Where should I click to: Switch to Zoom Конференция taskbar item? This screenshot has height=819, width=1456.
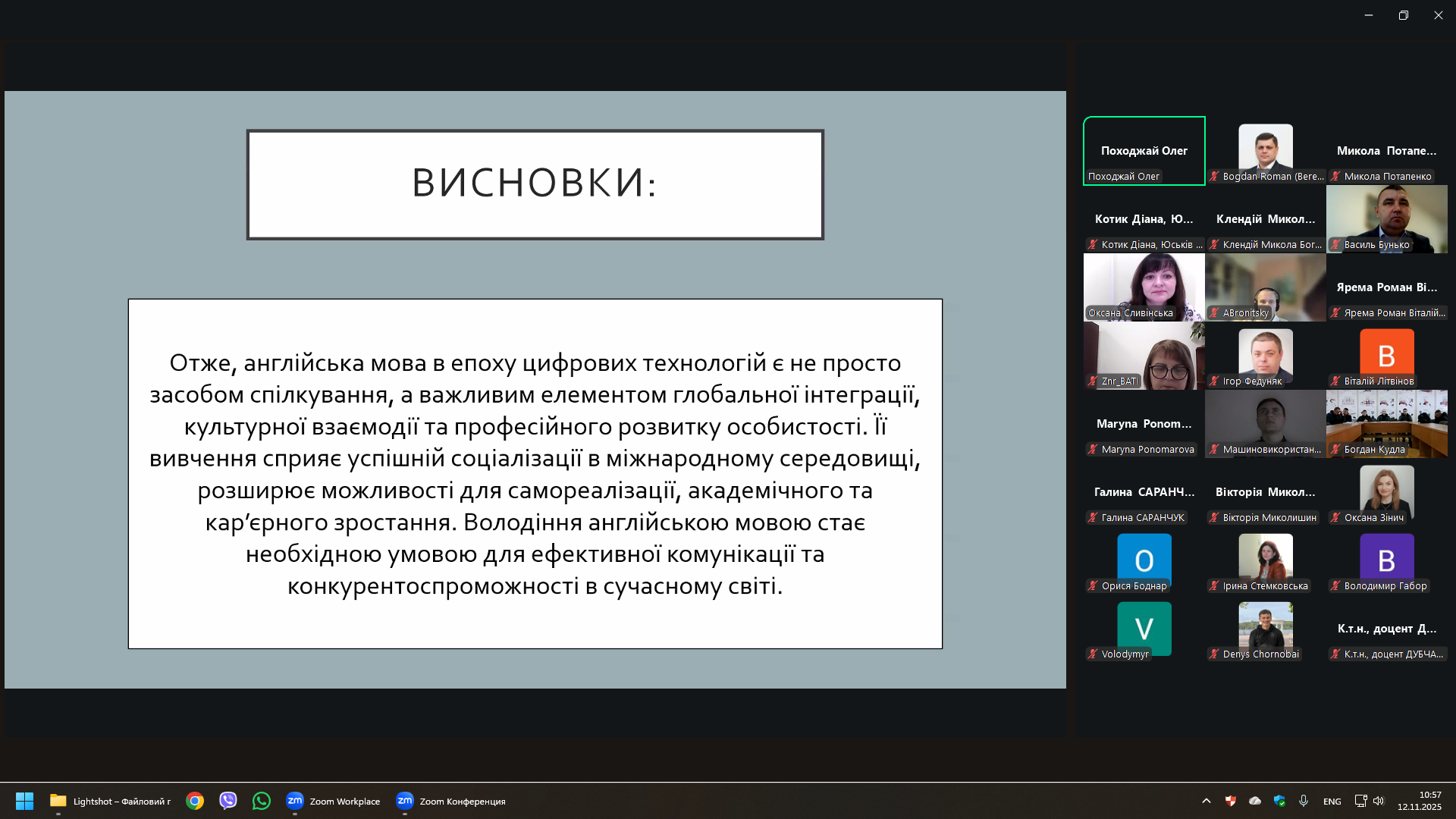[x=450, y=801]
